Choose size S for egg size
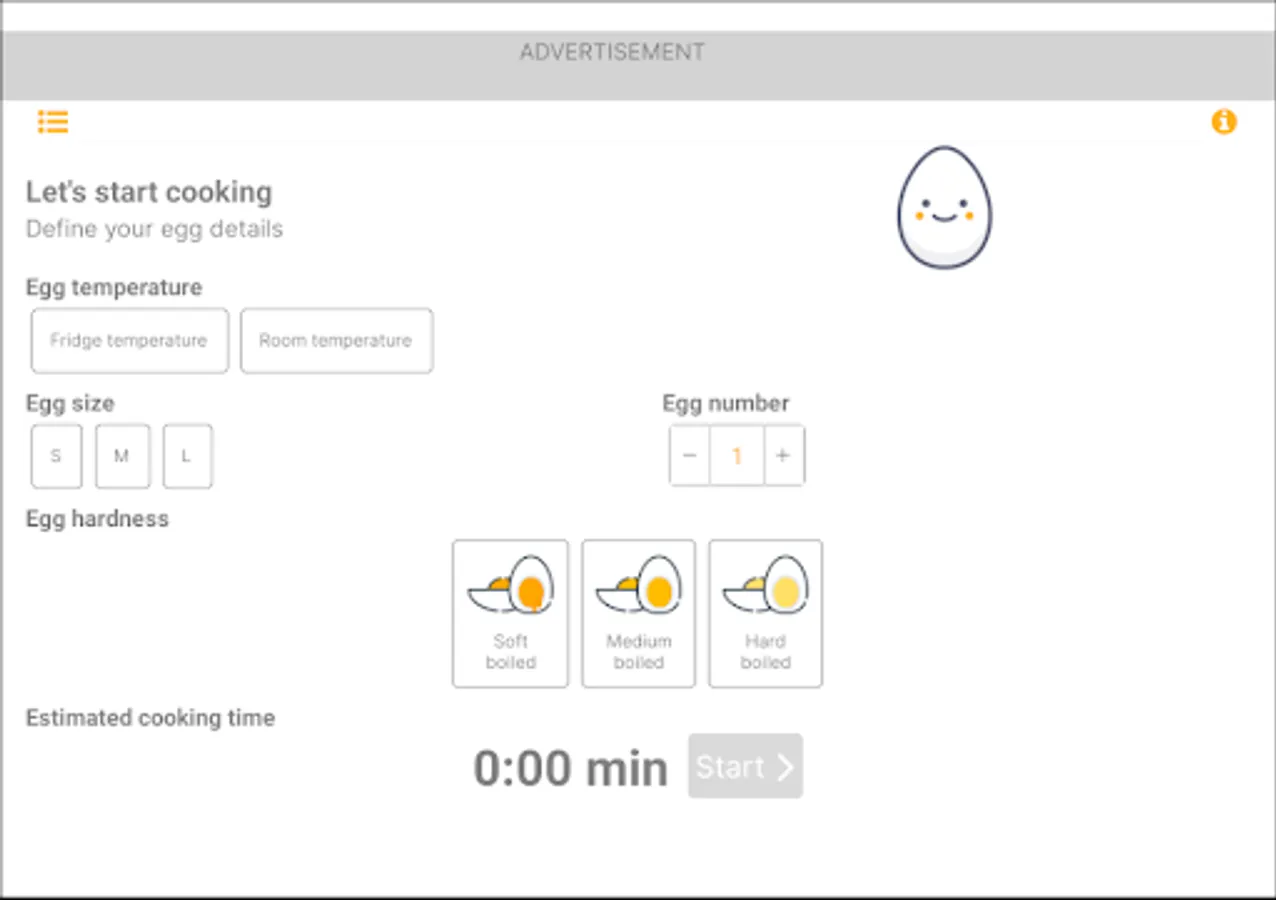The image size is (1276, 900). pyautogui.click(x=55, y=456)
